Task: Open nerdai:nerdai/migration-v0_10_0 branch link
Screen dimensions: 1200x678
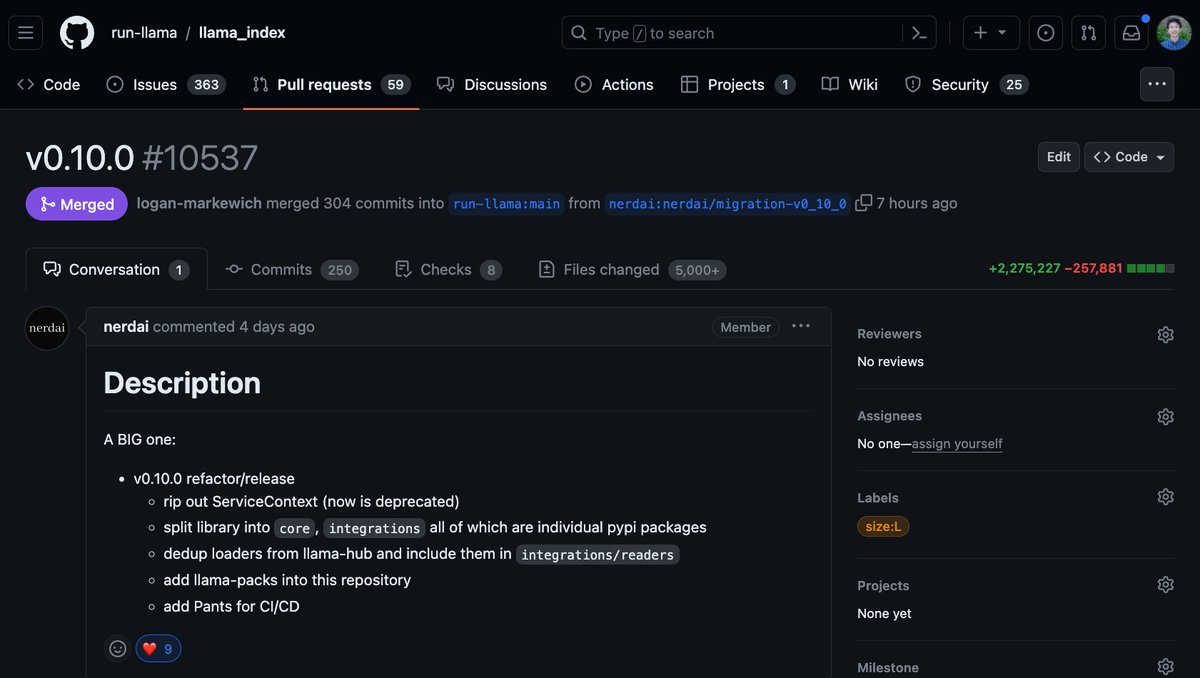Action: coord(728,203)
